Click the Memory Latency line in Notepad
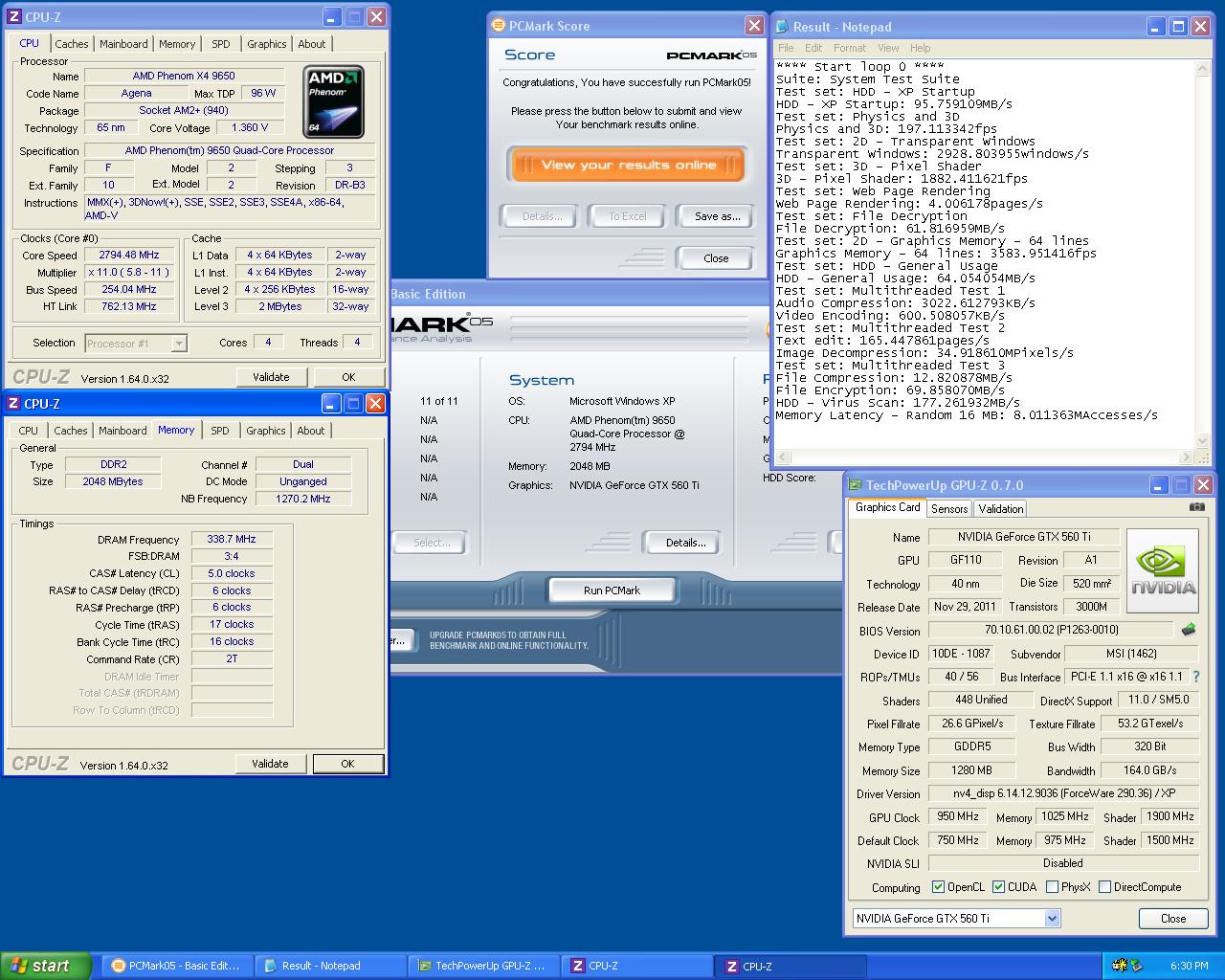The width and height of the screenshot is (1225, 980). tap(967, 415)
